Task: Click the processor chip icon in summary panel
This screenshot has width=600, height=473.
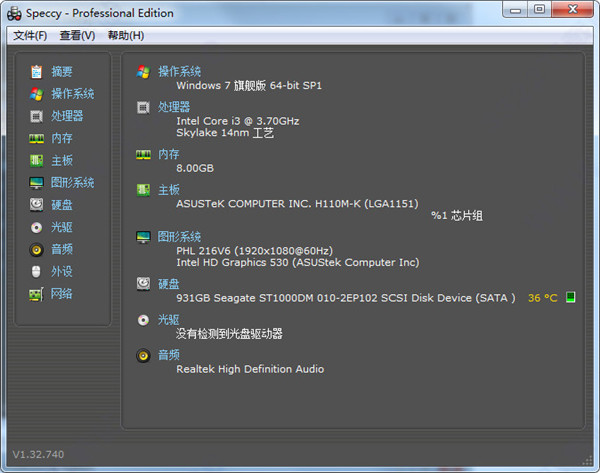Action: pos(143,108)
